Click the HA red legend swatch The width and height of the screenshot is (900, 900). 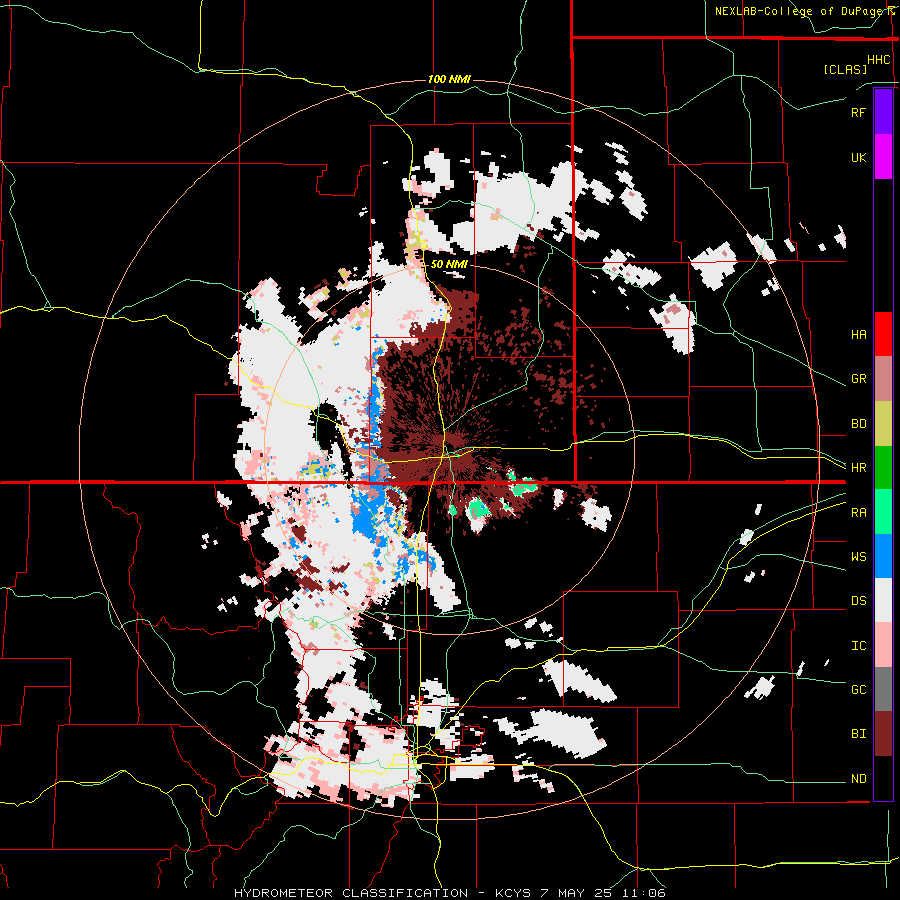pos(883,334)
